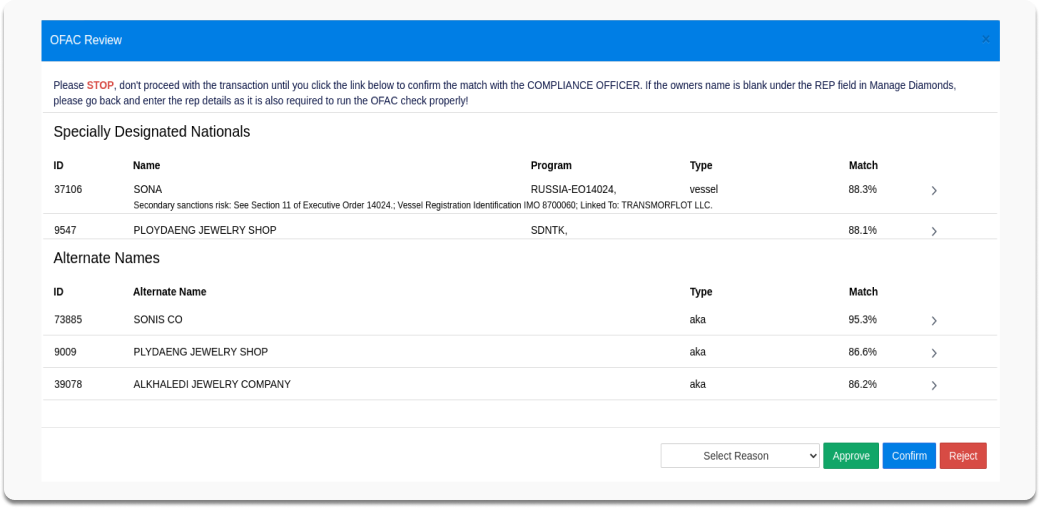The image size is (1040, 508).
Task: Expand the SONA vessel match row chevron
Action: click(x=934, y=190)
